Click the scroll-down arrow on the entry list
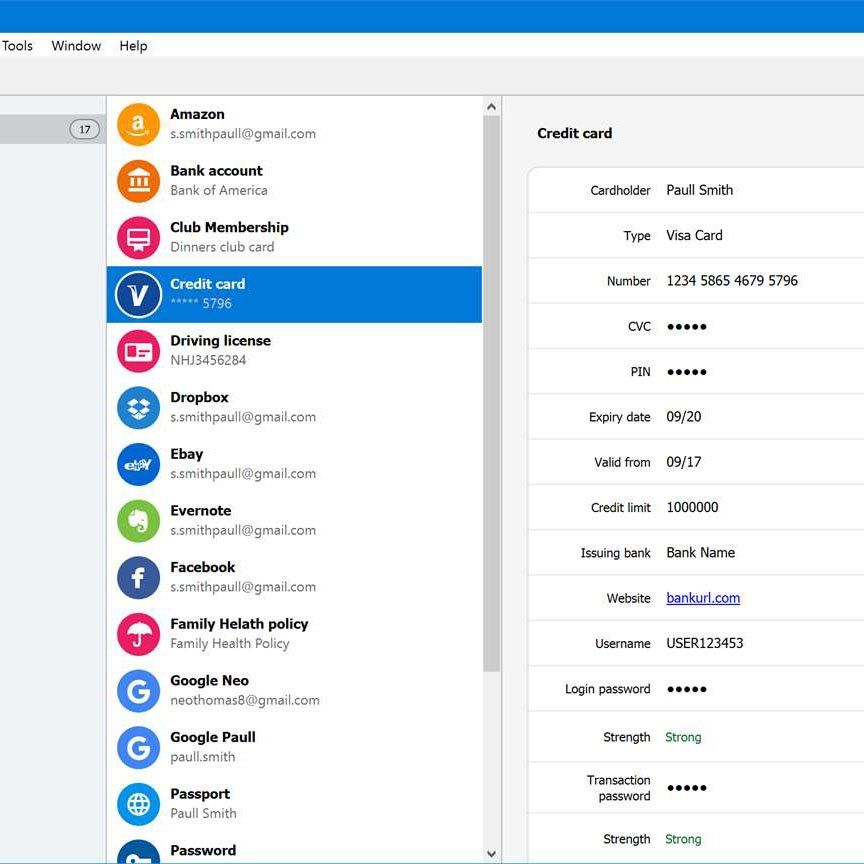 pos(490,853)
